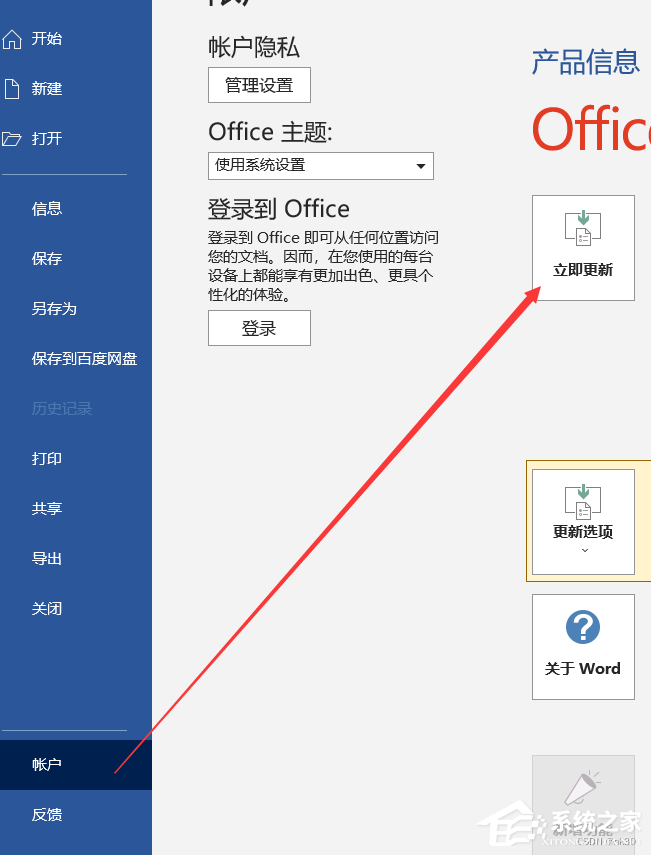Click the 登录到 Office heading
Screen dimensions: 651x855
pyautogui.click(x=279, y=209)
